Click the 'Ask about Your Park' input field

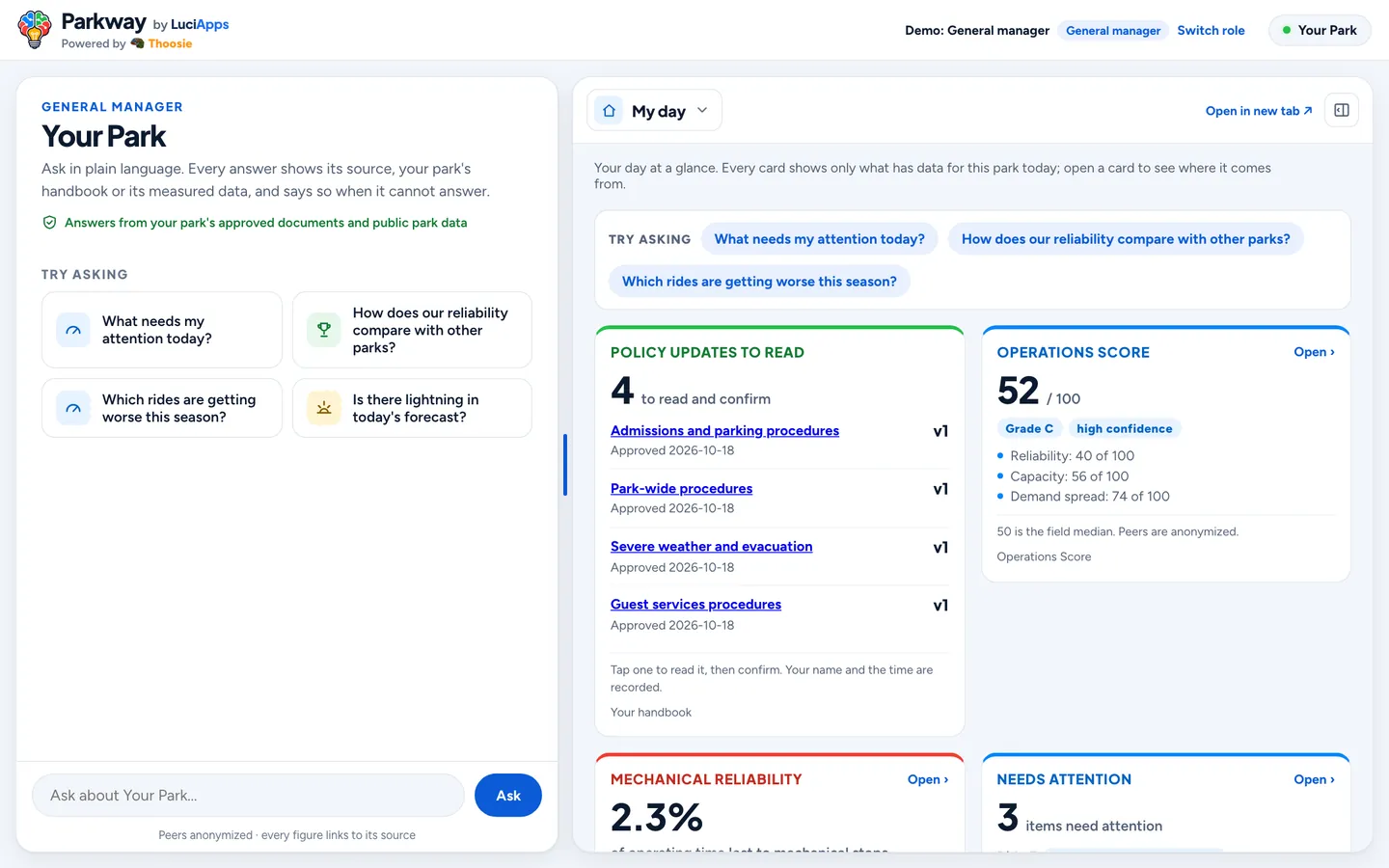coord(249,796)
